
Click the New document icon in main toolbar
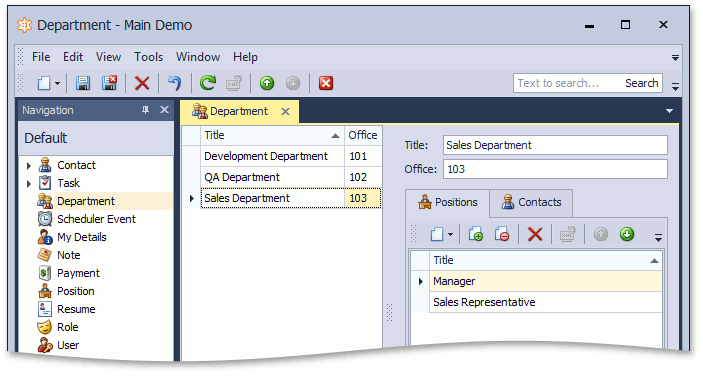pos(44,83)
